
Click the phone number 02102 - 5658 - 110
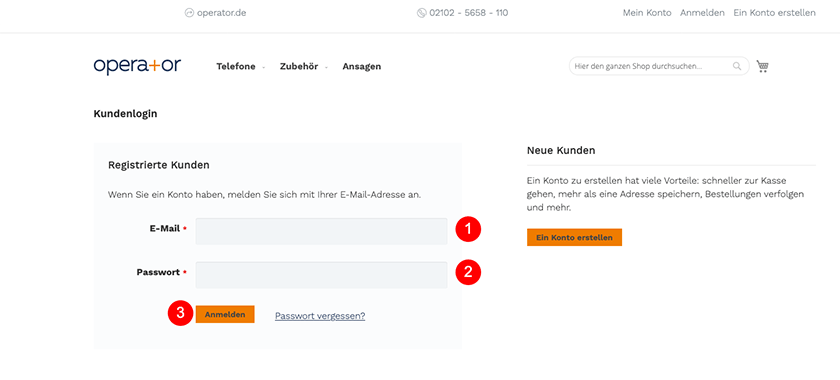tap(468, 13)
